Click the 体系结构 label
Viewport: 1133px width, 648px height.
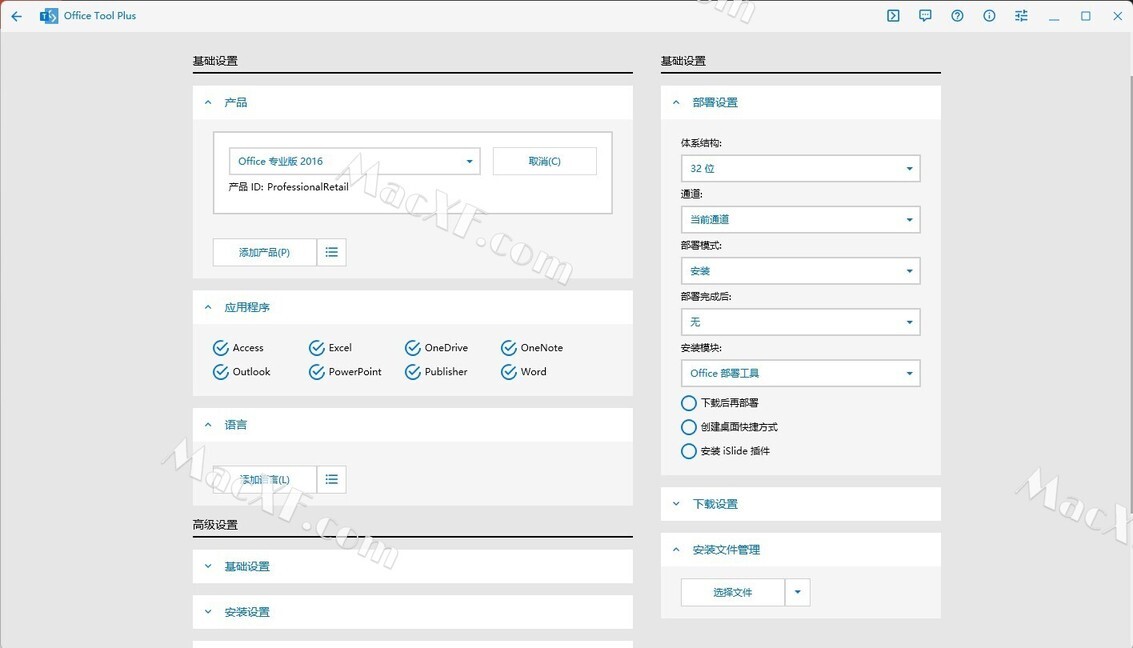(701, 143)
